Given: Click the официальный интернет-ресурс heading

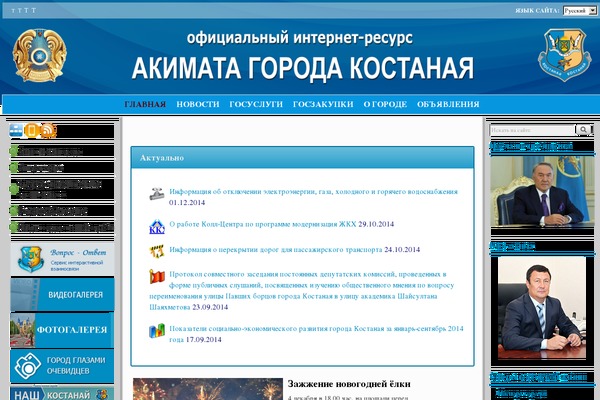Looking at the screenshot, I should coord(300,38).
